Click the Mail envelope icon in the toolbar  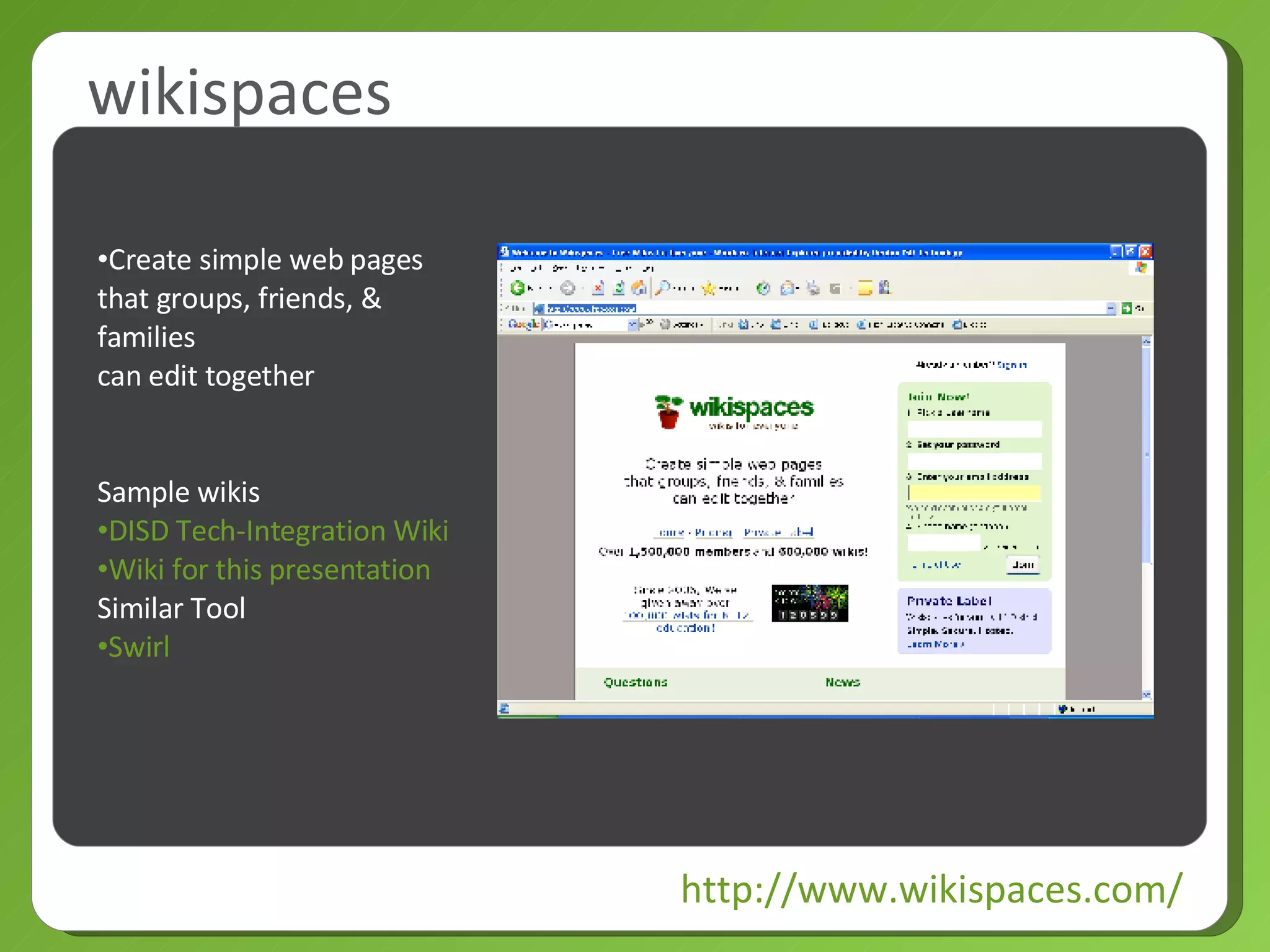tap(787, 288)
